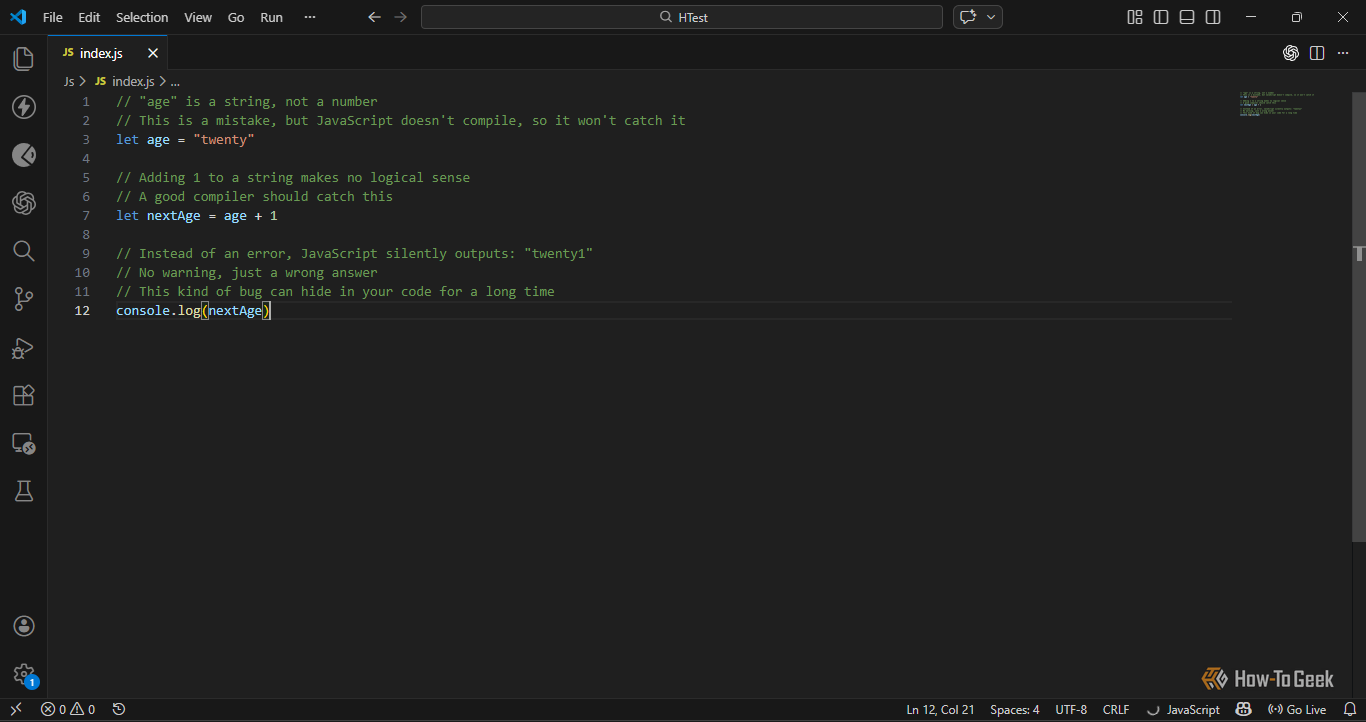The height and width of the screenshot is (722, 1366).
Task: Open the pie-chart shaped extension view in the activity bar
Action: 23,155
